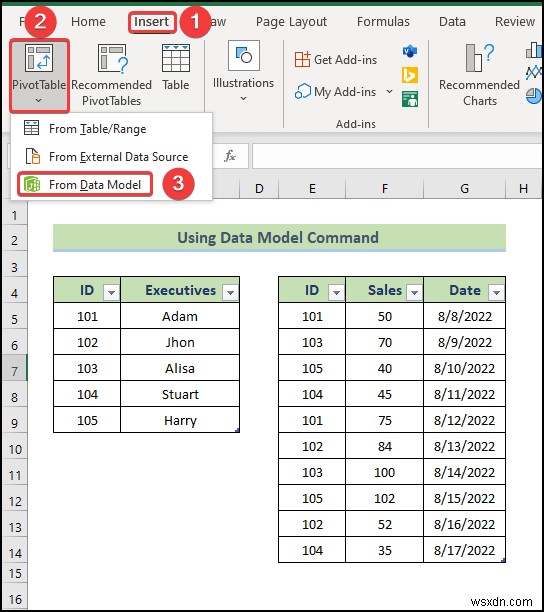Select the cell containing Jhon

180,342
